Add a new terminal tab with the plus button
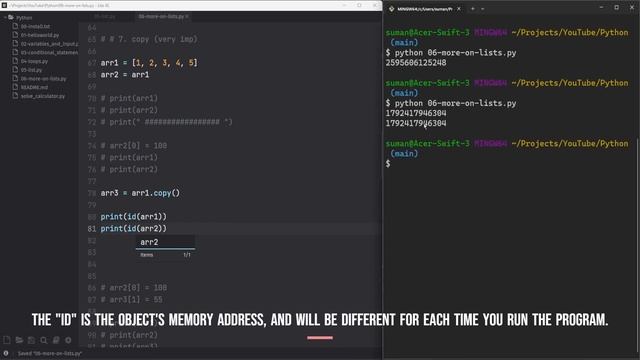Viewport: 640px width, 360px height. tap(473, 9)
